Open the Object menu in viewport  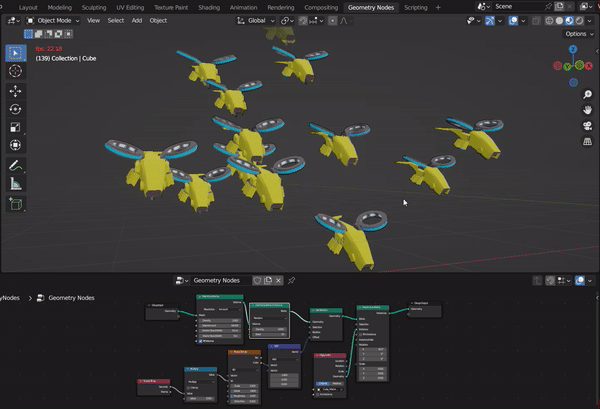(158, 21)
